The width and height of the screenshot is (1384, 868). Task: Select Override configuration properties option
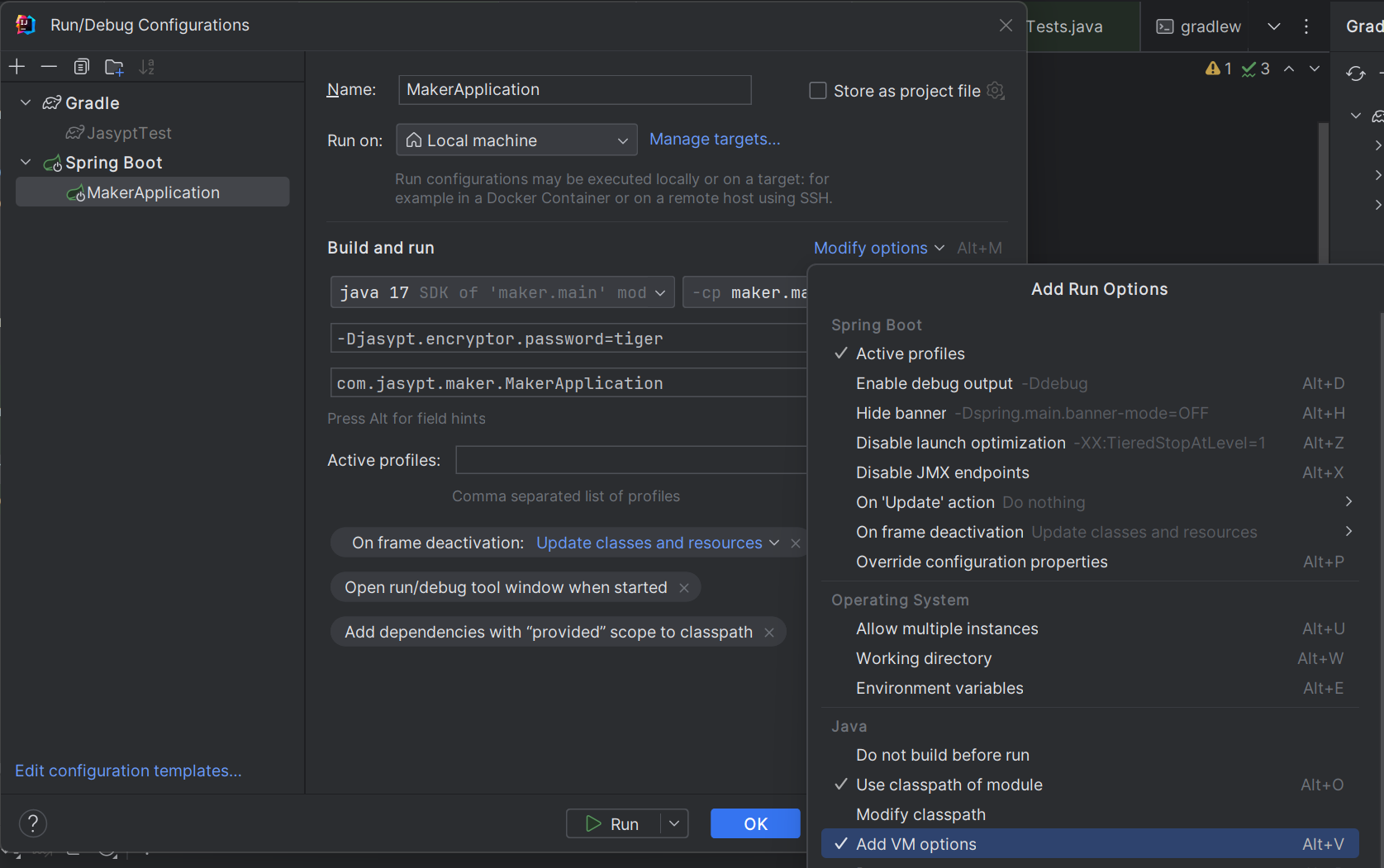tap(1090, 562)
